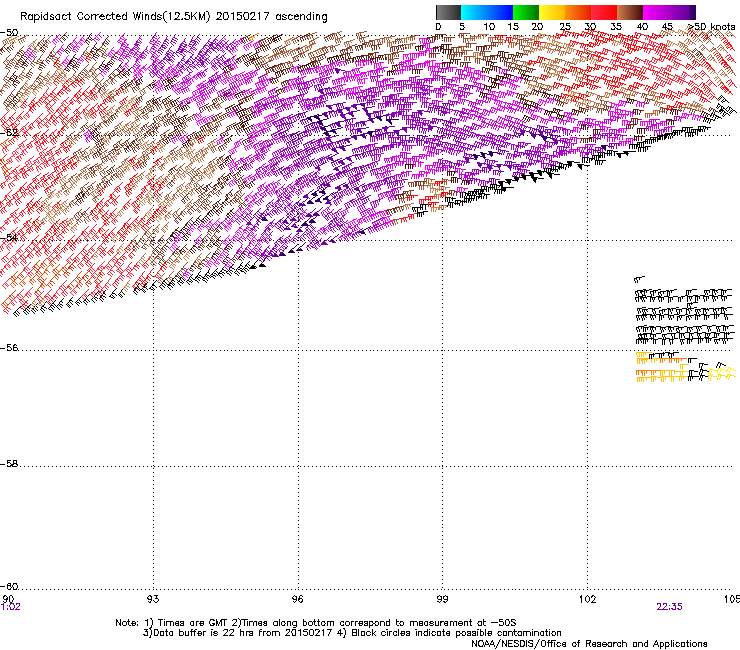Click the legend number '40'

[x=642, y=27]
